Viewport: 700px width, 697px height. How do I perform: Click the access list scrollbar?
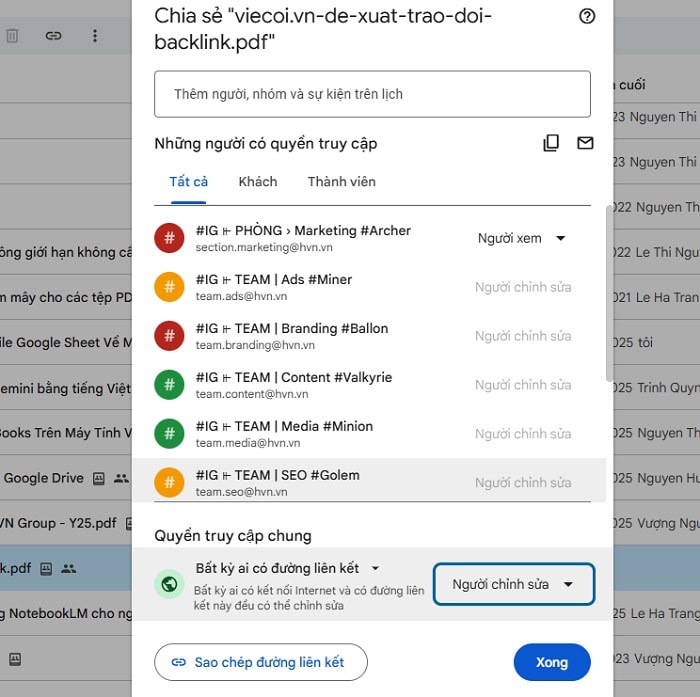click(609, 290)
